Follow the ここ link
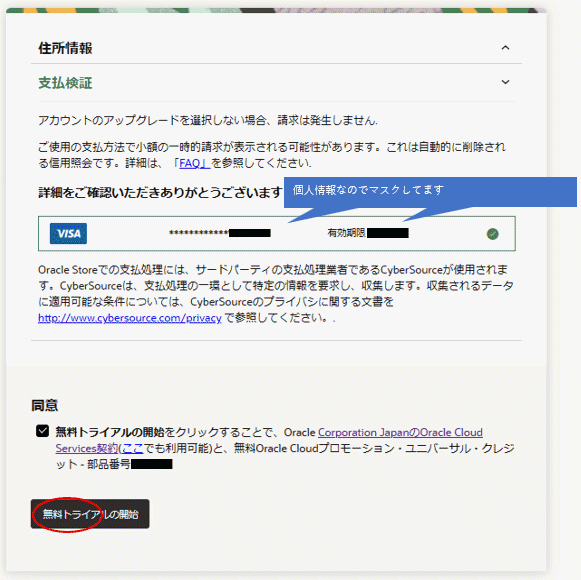The image size is (581, 580). [132, 448]
